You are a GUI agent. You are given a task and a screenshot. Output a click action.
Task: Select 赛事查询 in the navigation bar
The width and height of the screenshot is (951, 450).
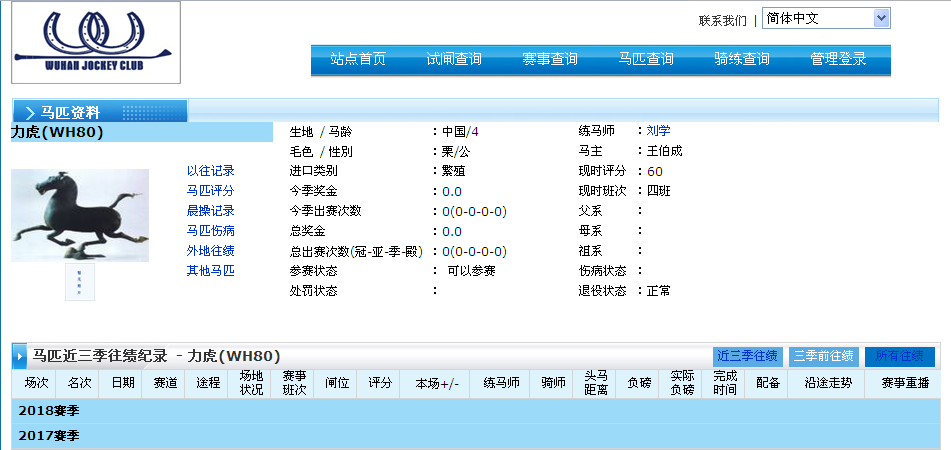550,59
